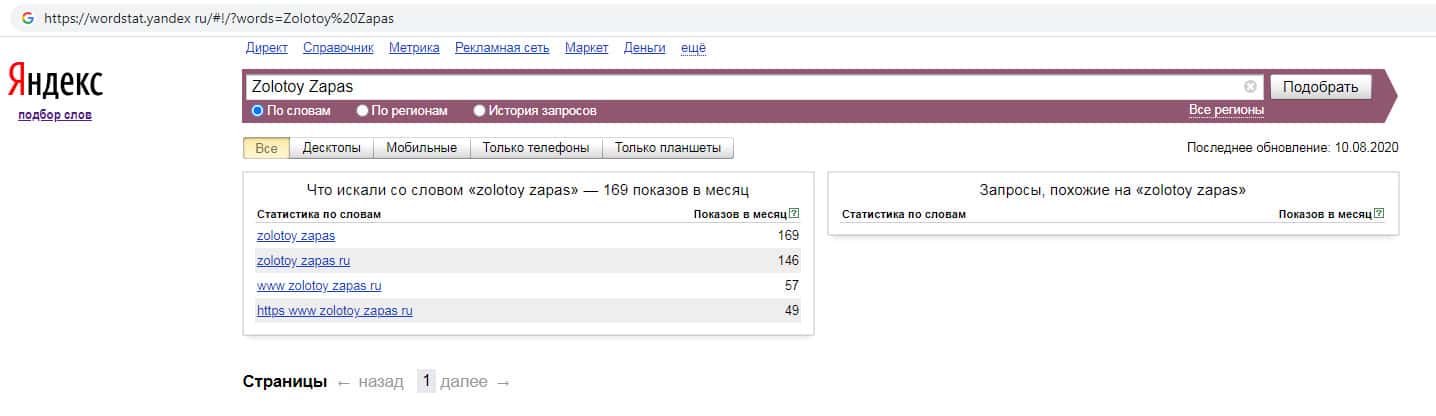This screenshot has width=1436, height=416.
Task: Switch to the Мобильные tab
Action: 421,148
